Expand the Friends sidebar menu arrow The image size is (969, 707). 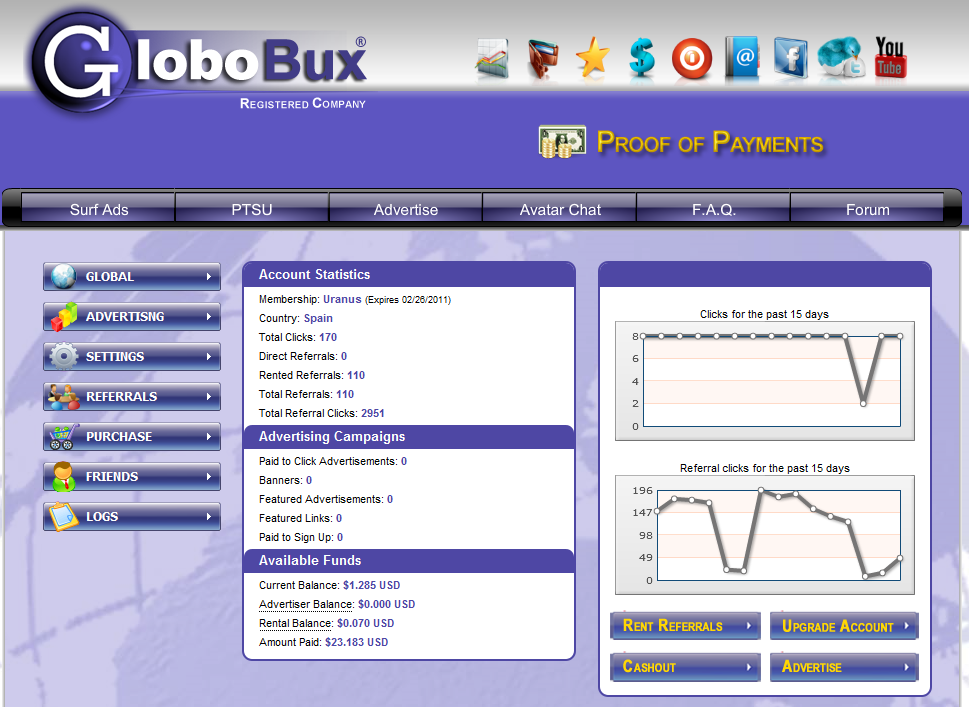[x=209, y=476]
